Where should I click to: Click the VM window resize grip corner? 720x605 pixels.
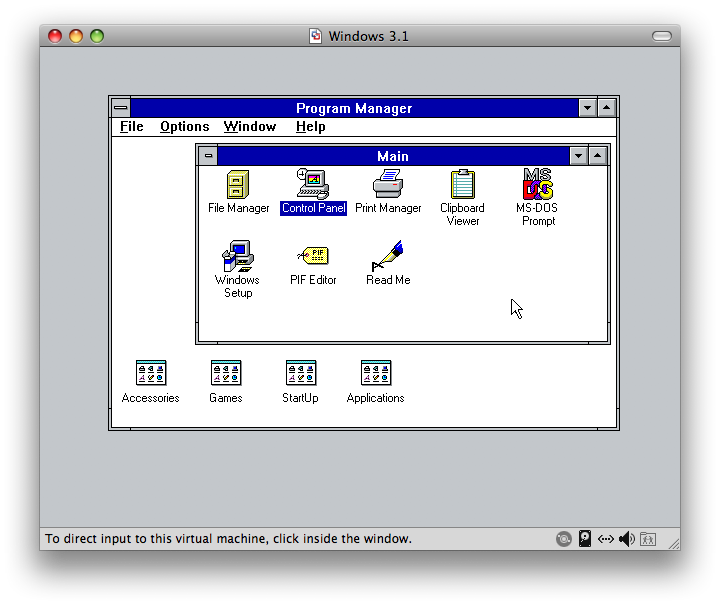point(674,544)
